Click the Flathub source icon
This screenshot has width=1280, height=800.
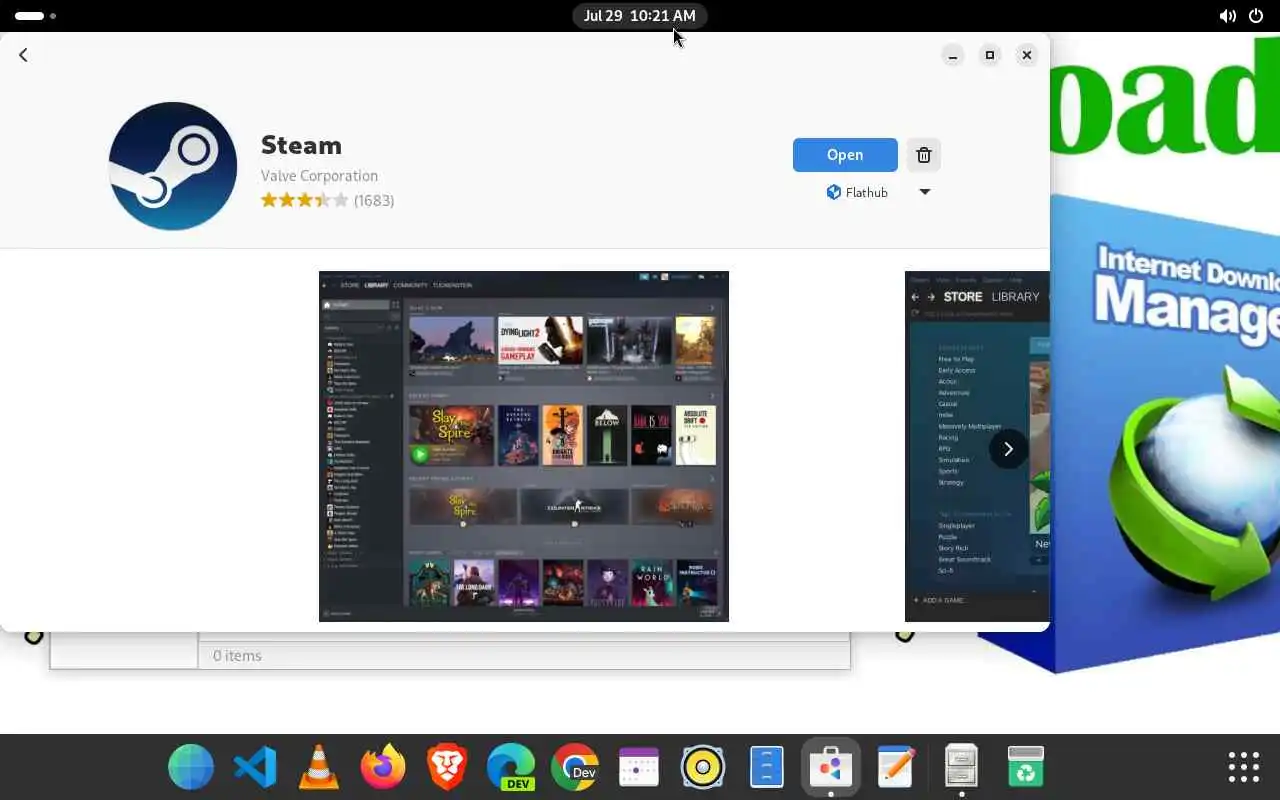[834, 192]
